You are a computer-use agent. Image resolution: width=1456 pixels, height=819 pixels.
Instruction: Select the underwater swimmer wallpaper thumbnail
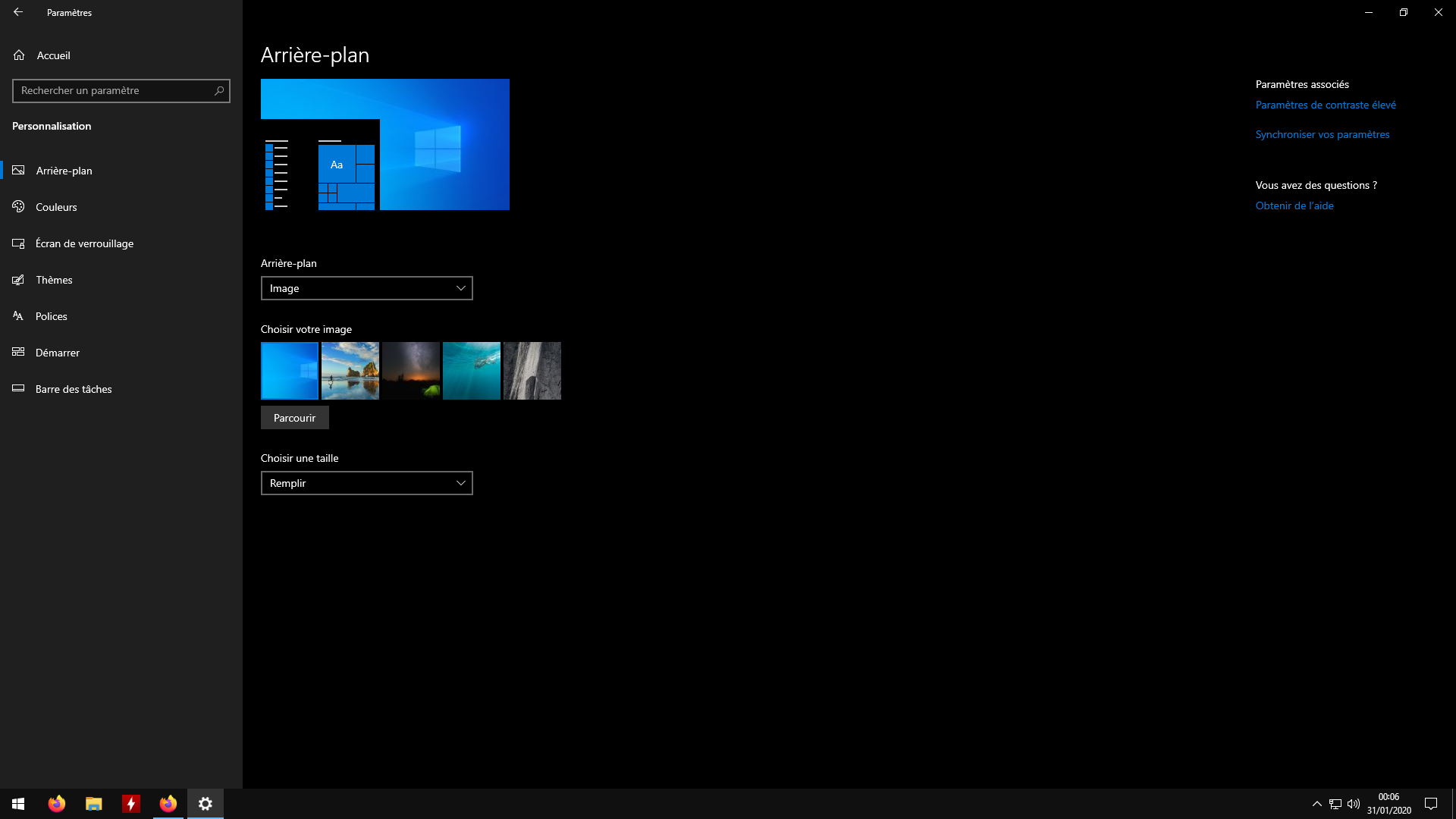[x=472, y=371]
